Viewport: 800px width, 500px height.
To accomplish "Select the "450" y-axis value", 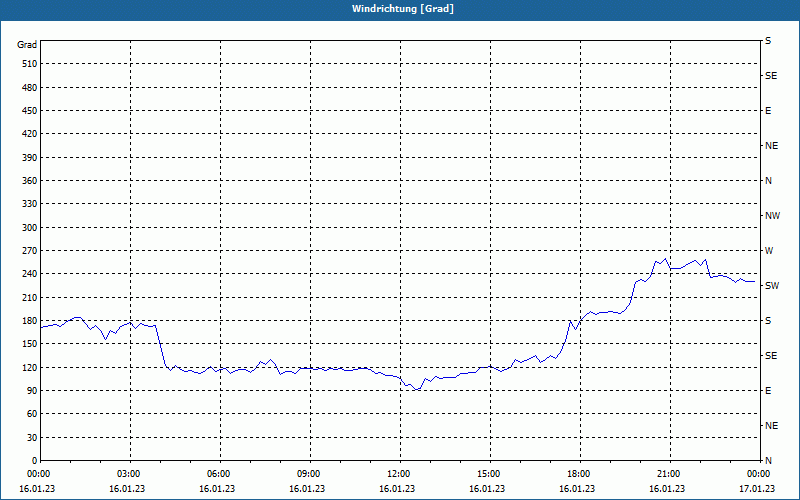I will coord(30,111).
